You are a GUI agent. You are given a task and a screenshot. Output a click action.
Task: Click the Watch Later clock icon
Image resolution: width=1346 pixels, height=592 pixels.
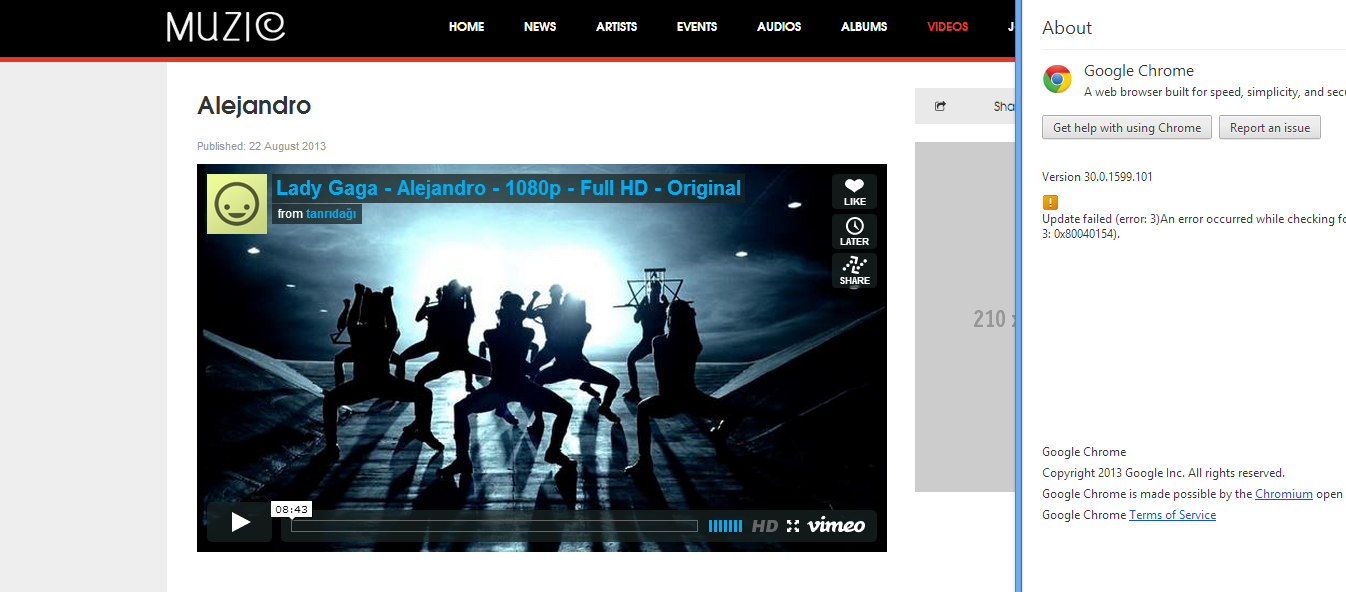854,231
